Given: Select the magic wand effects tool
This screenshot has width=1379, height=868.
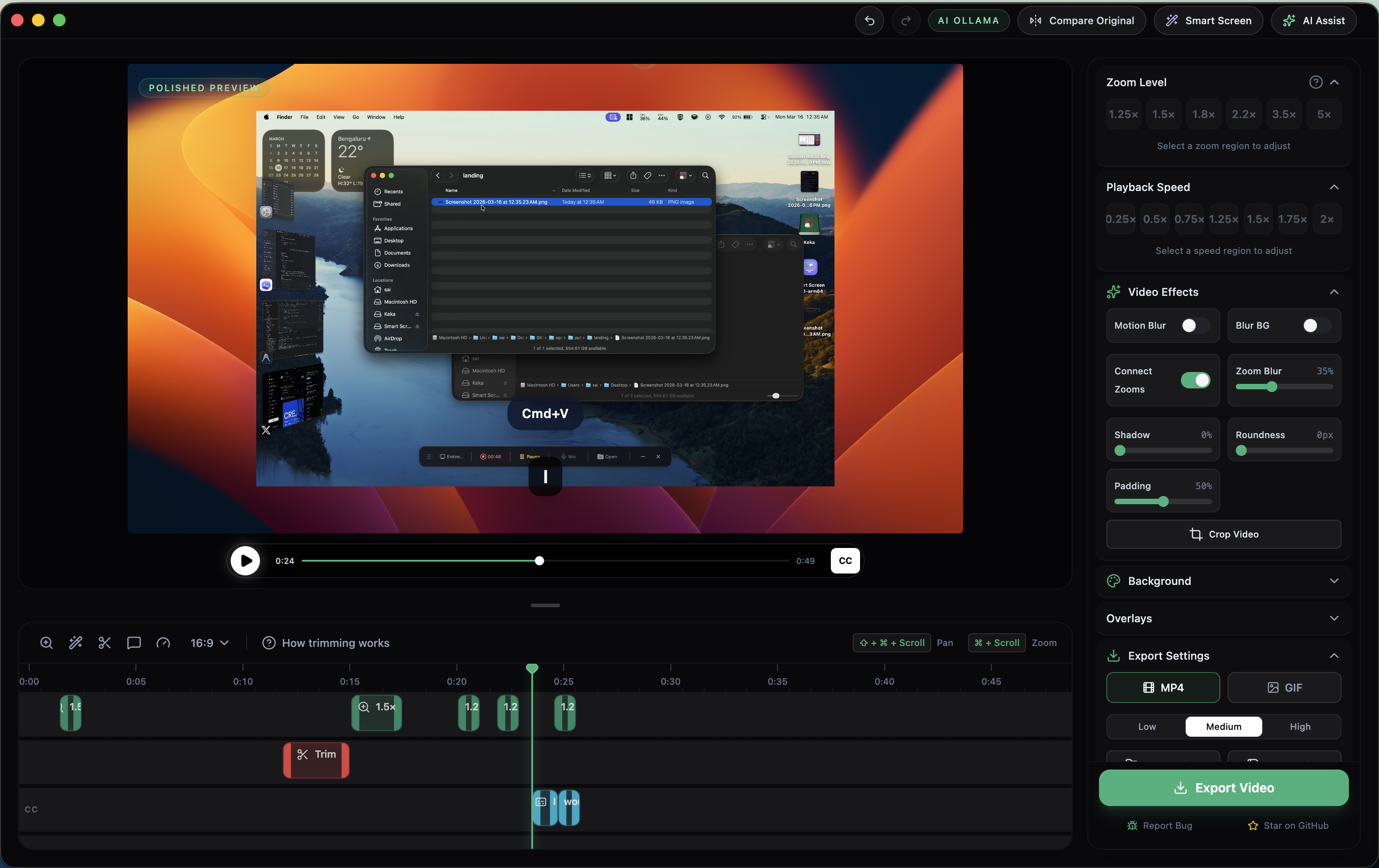Looking at the screenshot, I should [x=76, y=642].
